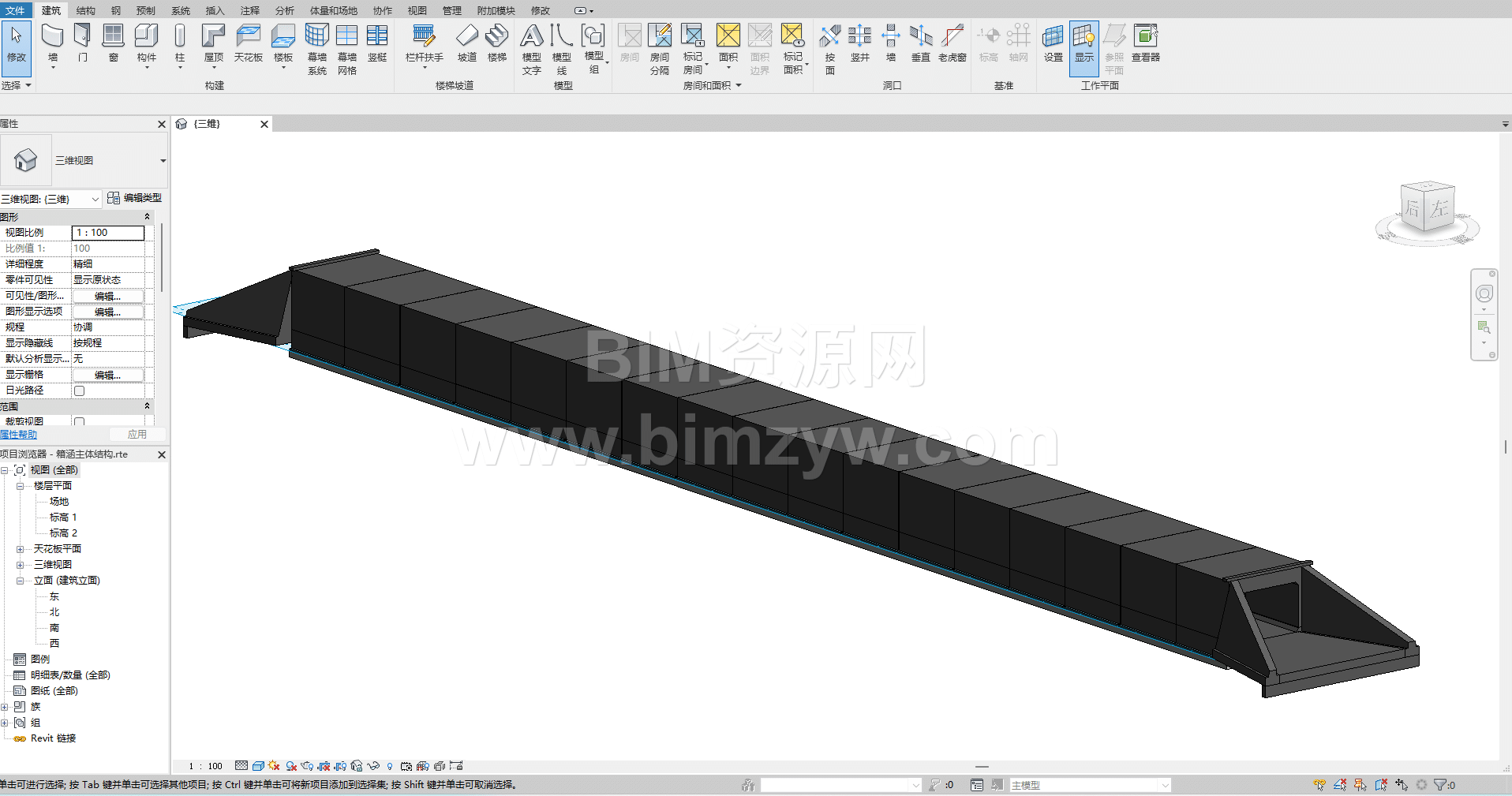Switch to the 视图 ribbon tab

[x=417, y=10]
